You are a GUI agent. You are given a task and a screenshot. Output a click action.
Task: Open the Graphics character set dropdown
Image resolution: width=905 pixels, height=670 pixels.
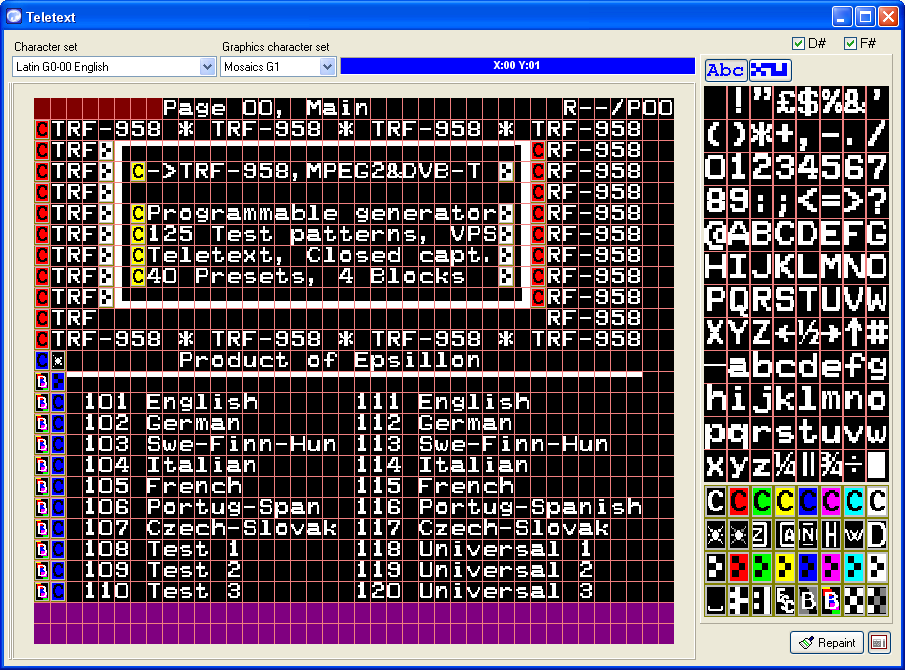coord(278,67)
